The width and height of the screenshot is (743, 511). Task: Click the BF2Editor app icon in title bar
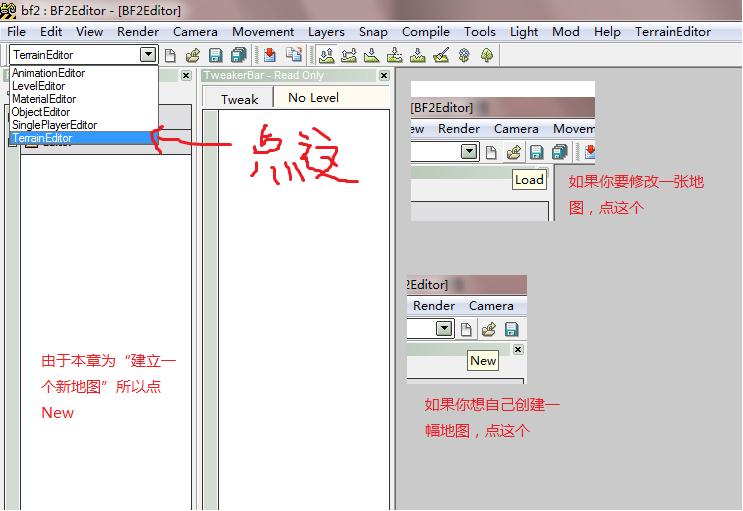9,10
